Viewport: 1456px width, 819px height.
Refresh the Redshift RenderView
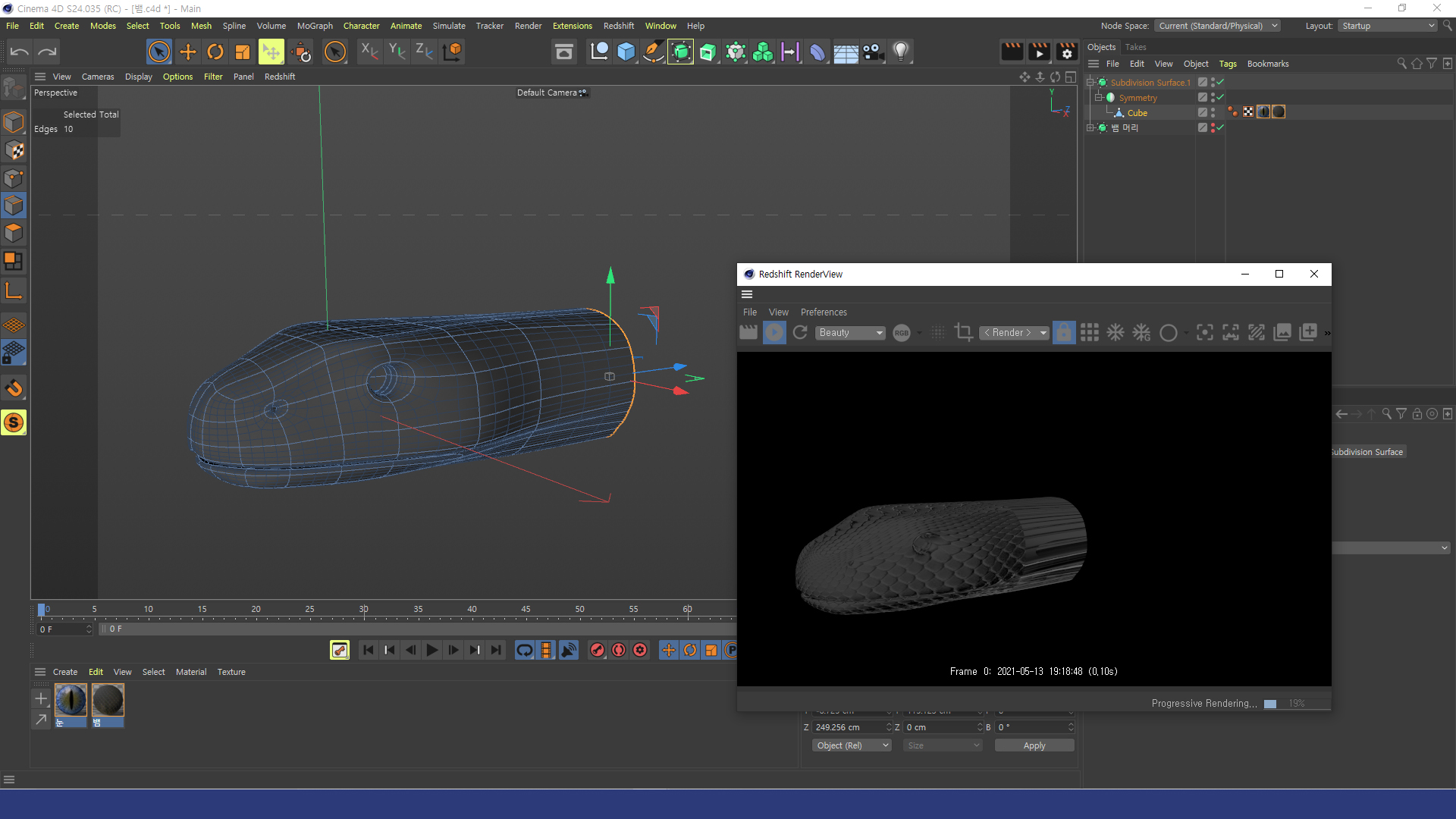click(800, 332)
